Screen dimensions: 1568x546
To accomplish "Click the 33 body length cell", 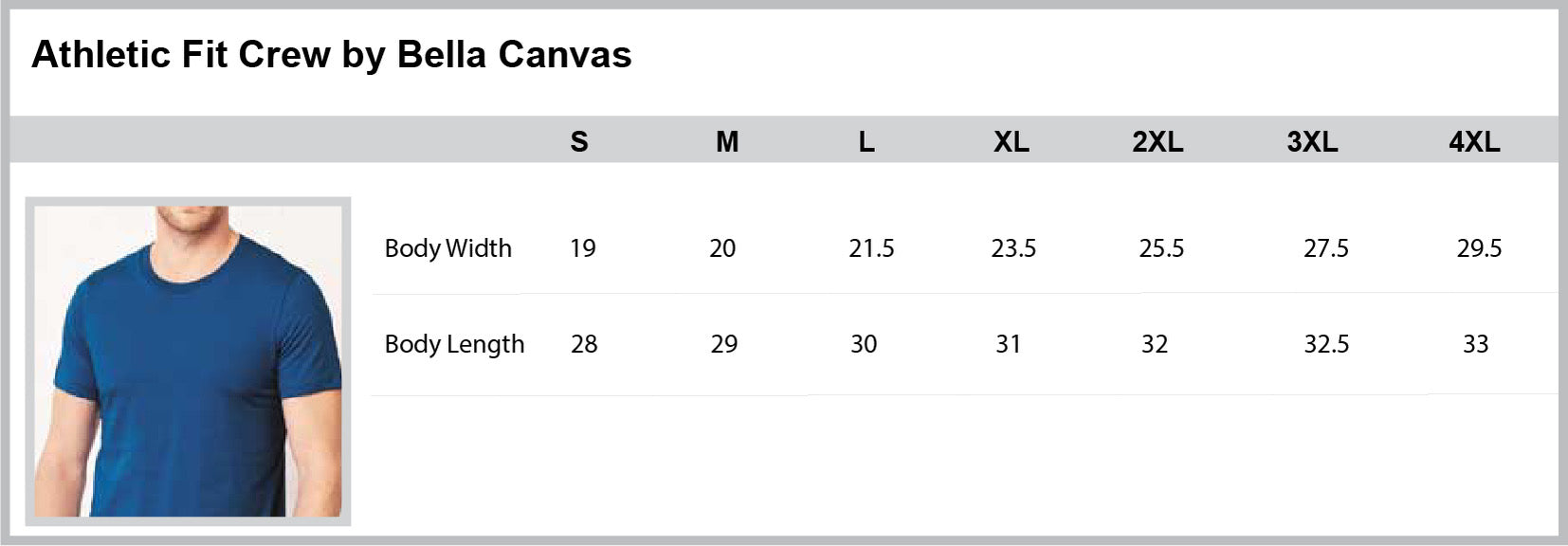I will [1475, 344].
